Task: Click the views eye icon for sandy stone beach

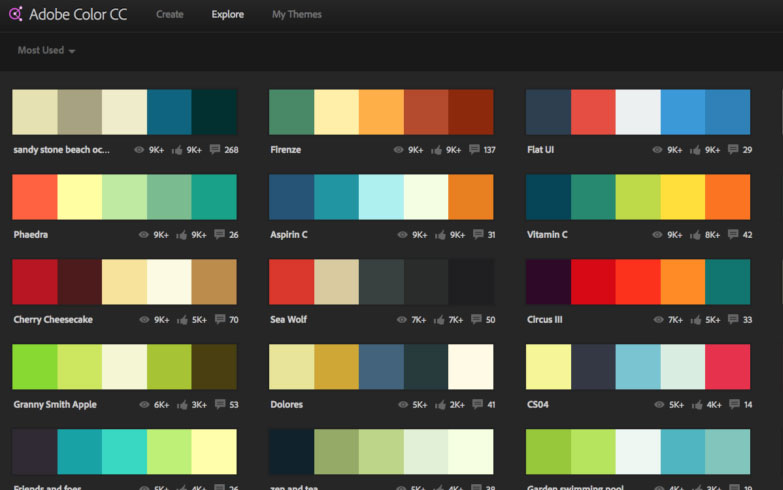Action: [139, 149]
